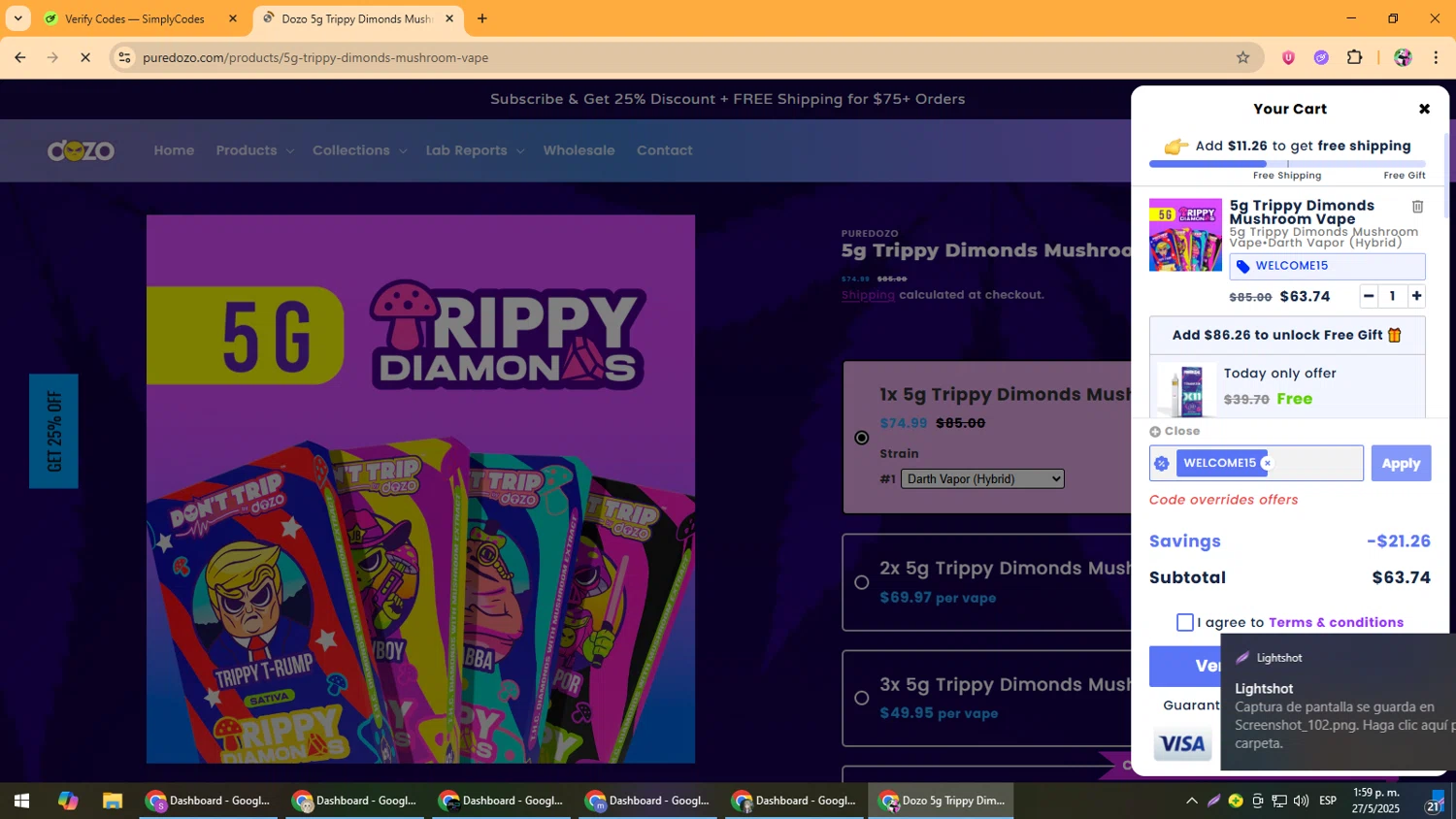
Task: Click the Dozo logo
Action: [x=81, y=150]
